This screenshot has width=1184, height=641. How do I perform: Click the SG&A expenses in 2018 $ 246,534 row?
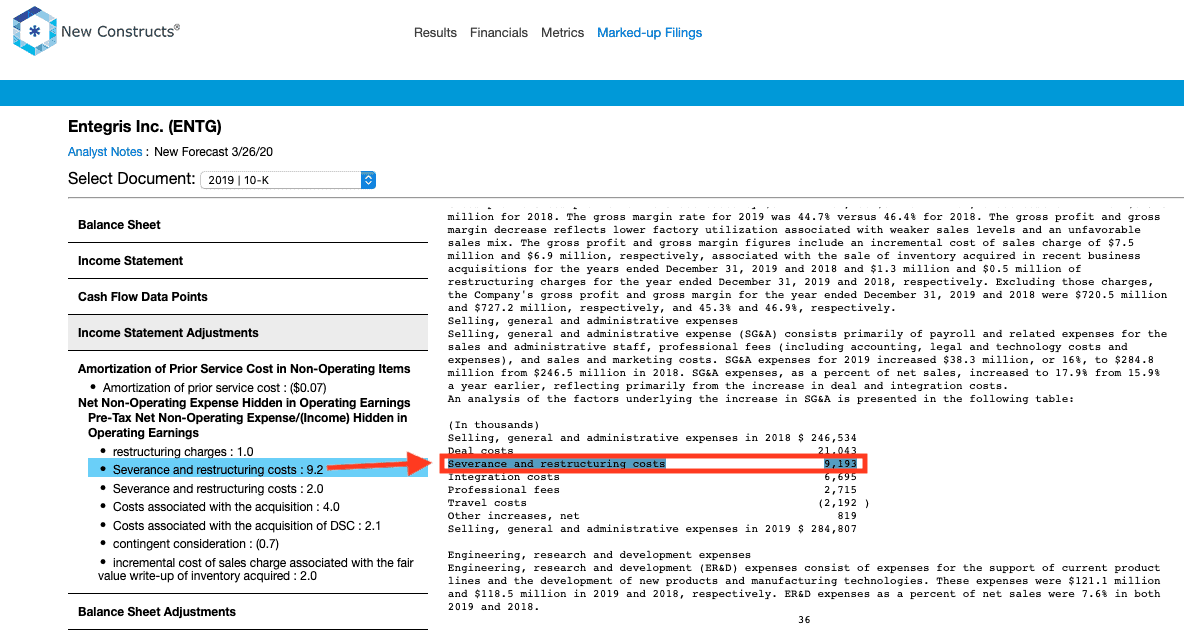click(x=652, y=438)
